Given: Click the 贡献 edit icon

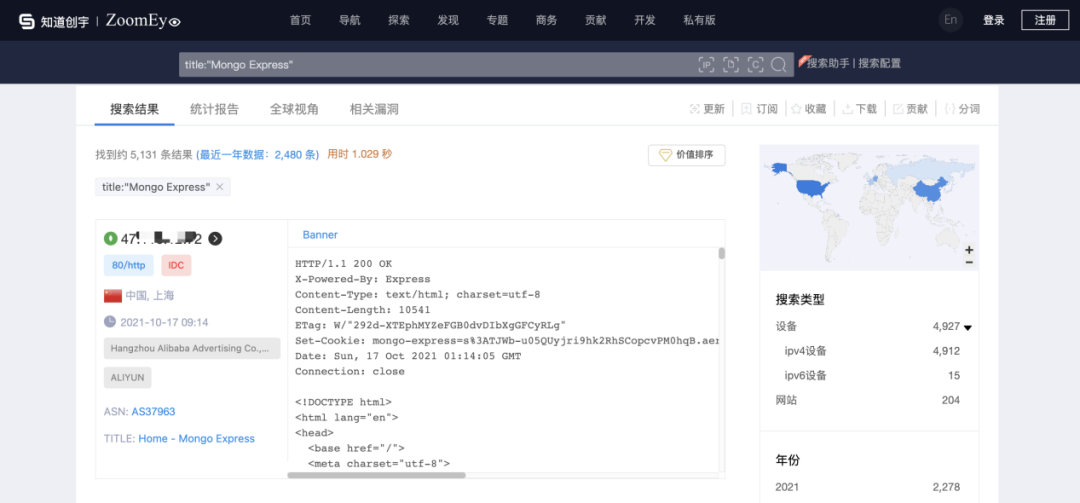Looking at the screenshot, I should pyautogui.click(x=898, y=109).
